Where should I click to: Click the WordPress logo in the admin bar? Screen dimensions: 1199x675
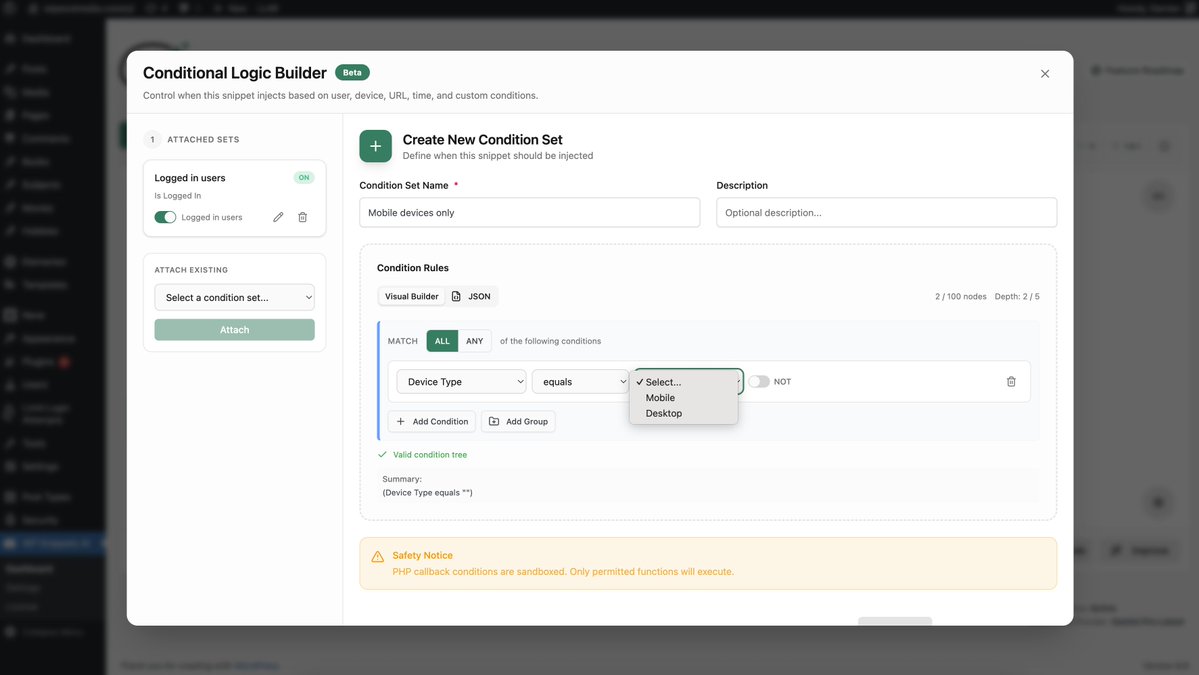[8, 6]
